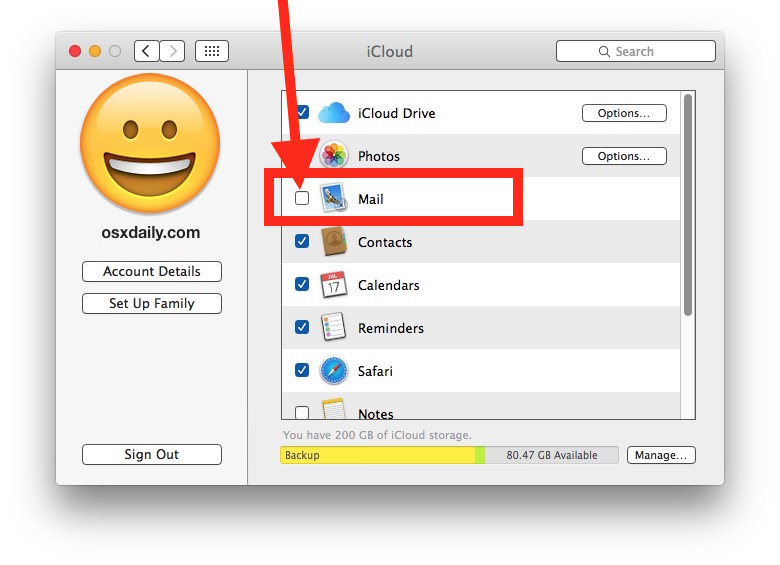Click the Photos label
This screenshot has width=780, height=565.
[379, 156]
